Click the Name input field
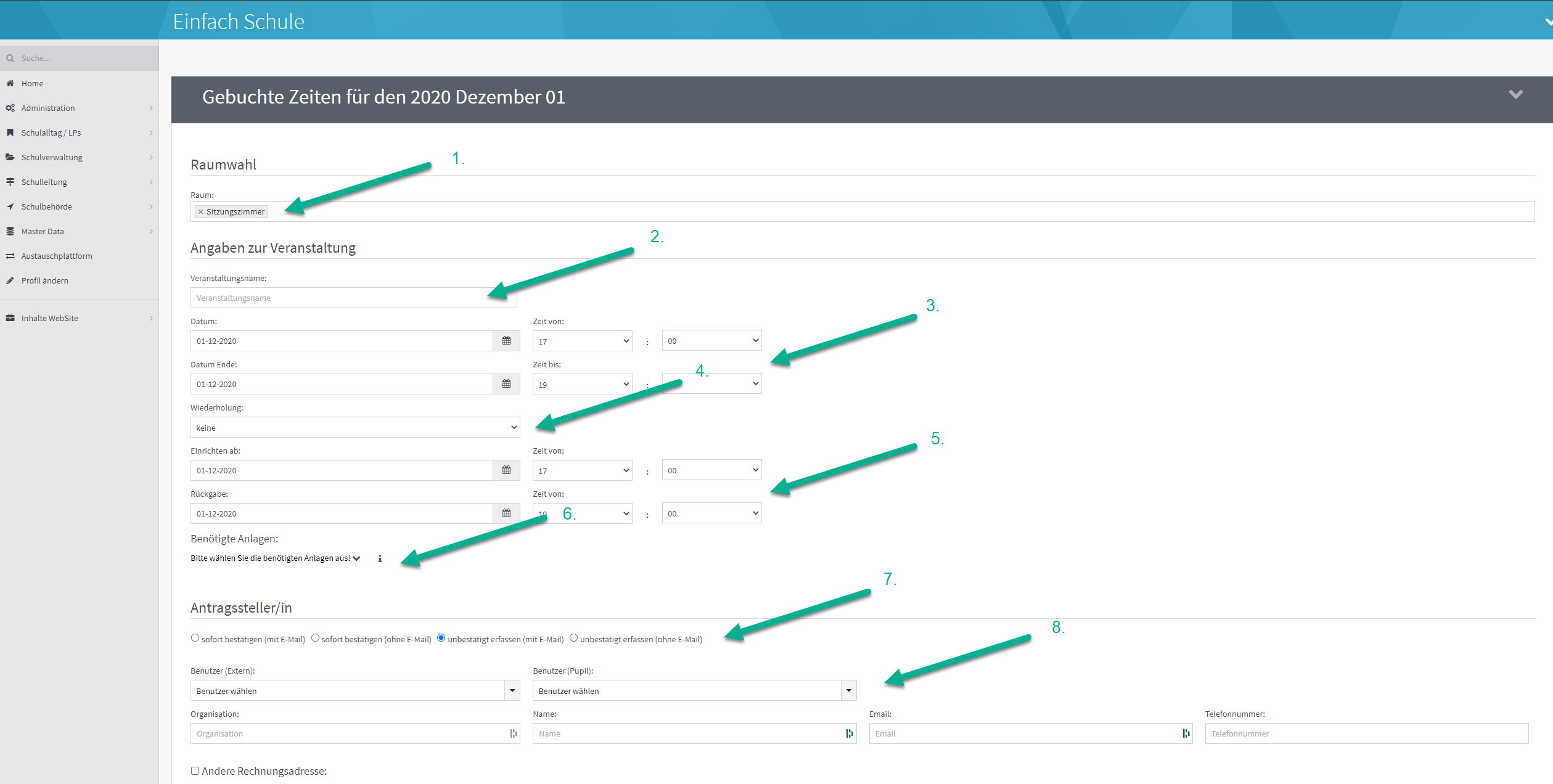Image resolution: width=1553 pixels, height=784 pixels. click(x=695, y=733)
